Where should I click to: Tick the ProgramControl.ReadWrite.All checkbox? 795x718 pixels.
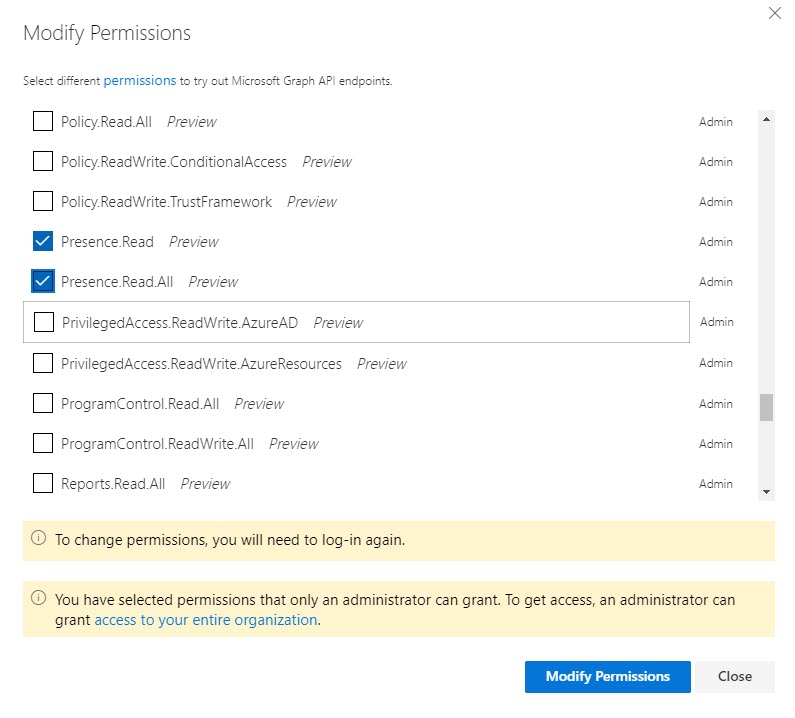[43, 444]
